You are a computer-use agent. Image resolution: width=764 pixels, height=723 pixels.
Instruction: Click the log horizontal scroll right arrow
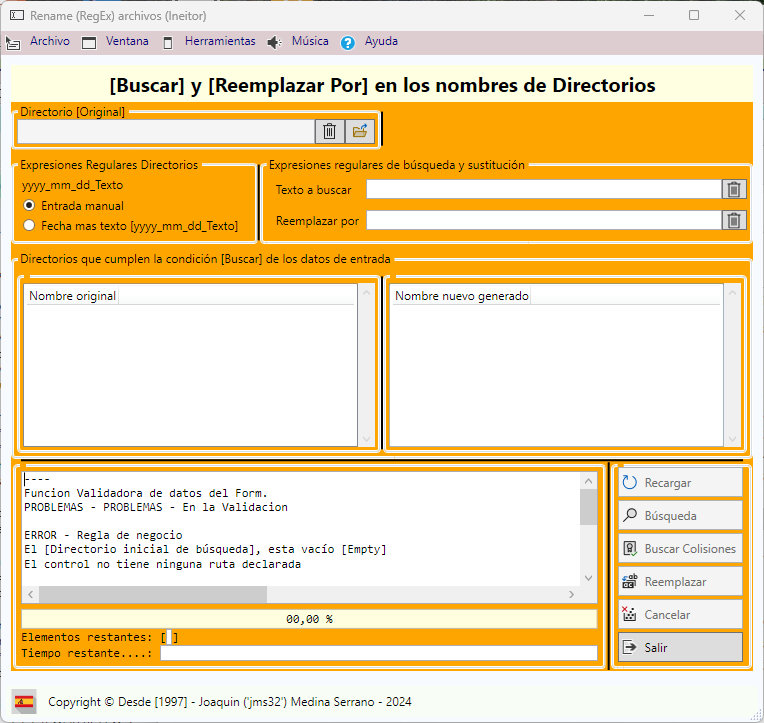(x=571, y=594)
